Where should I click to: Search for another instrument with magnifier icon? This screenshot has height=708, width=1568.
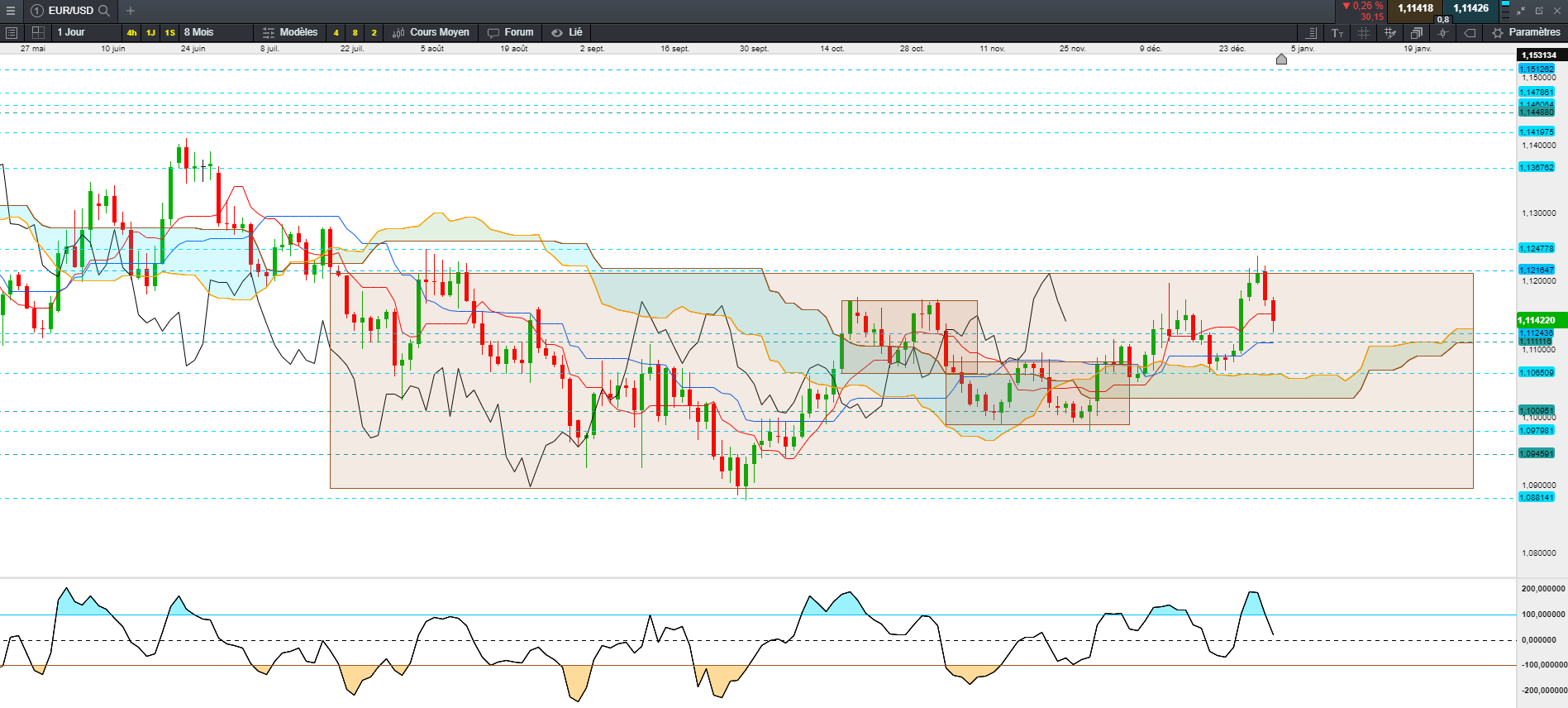point(104,11)
